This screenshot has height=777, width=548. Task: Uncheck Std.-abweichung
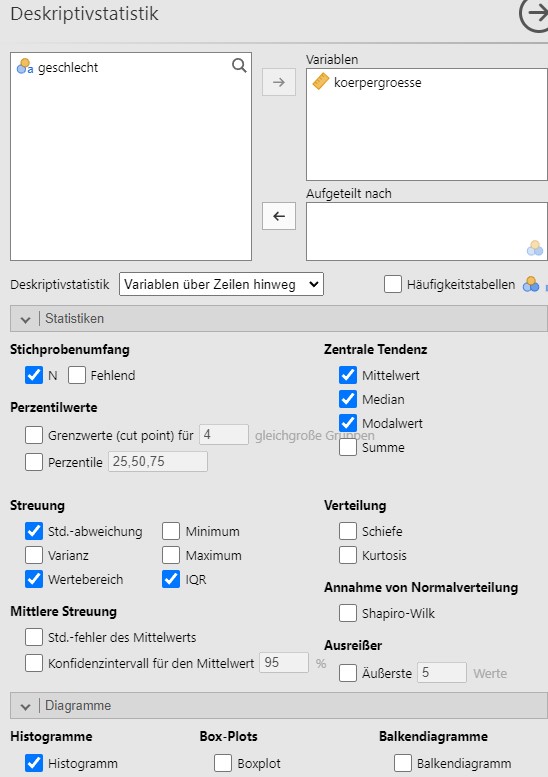(x=34, y=531)
